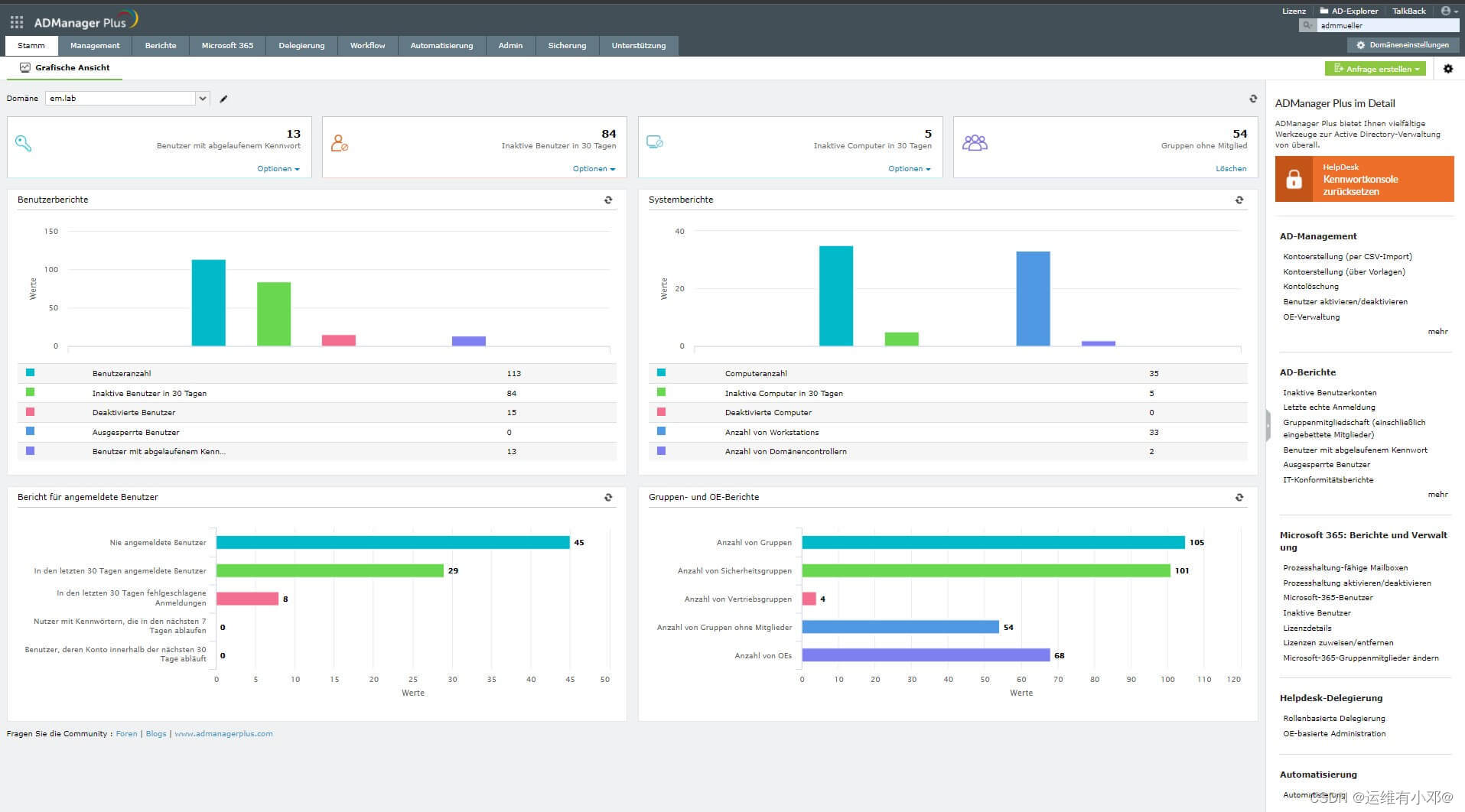Click the HelpDesk Kennwortkonsole lock banner
This screenshot has height=812, width=1465.
pos(1364,180)
